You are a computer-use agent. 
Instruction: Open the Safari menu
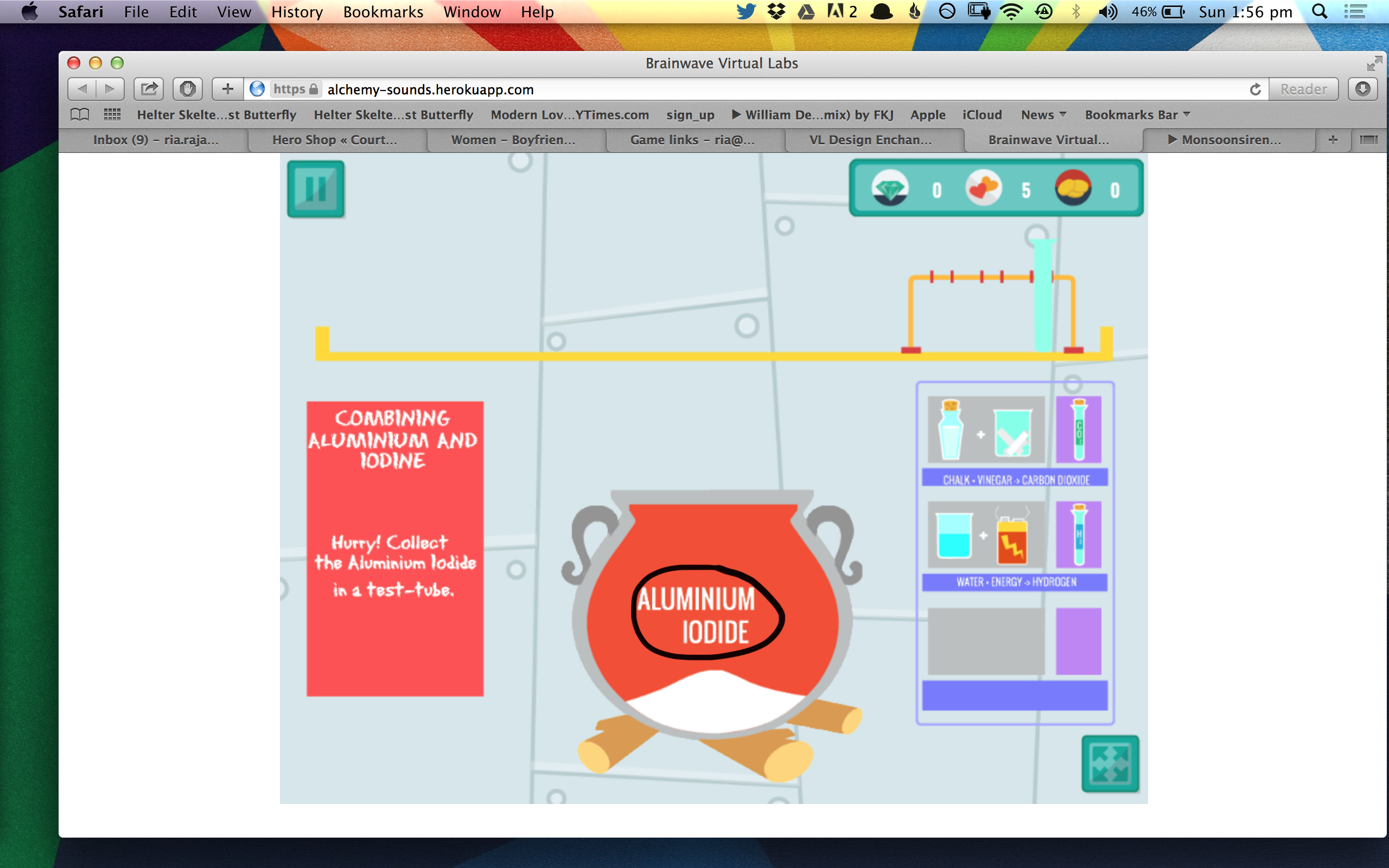[x=80, y=11]
